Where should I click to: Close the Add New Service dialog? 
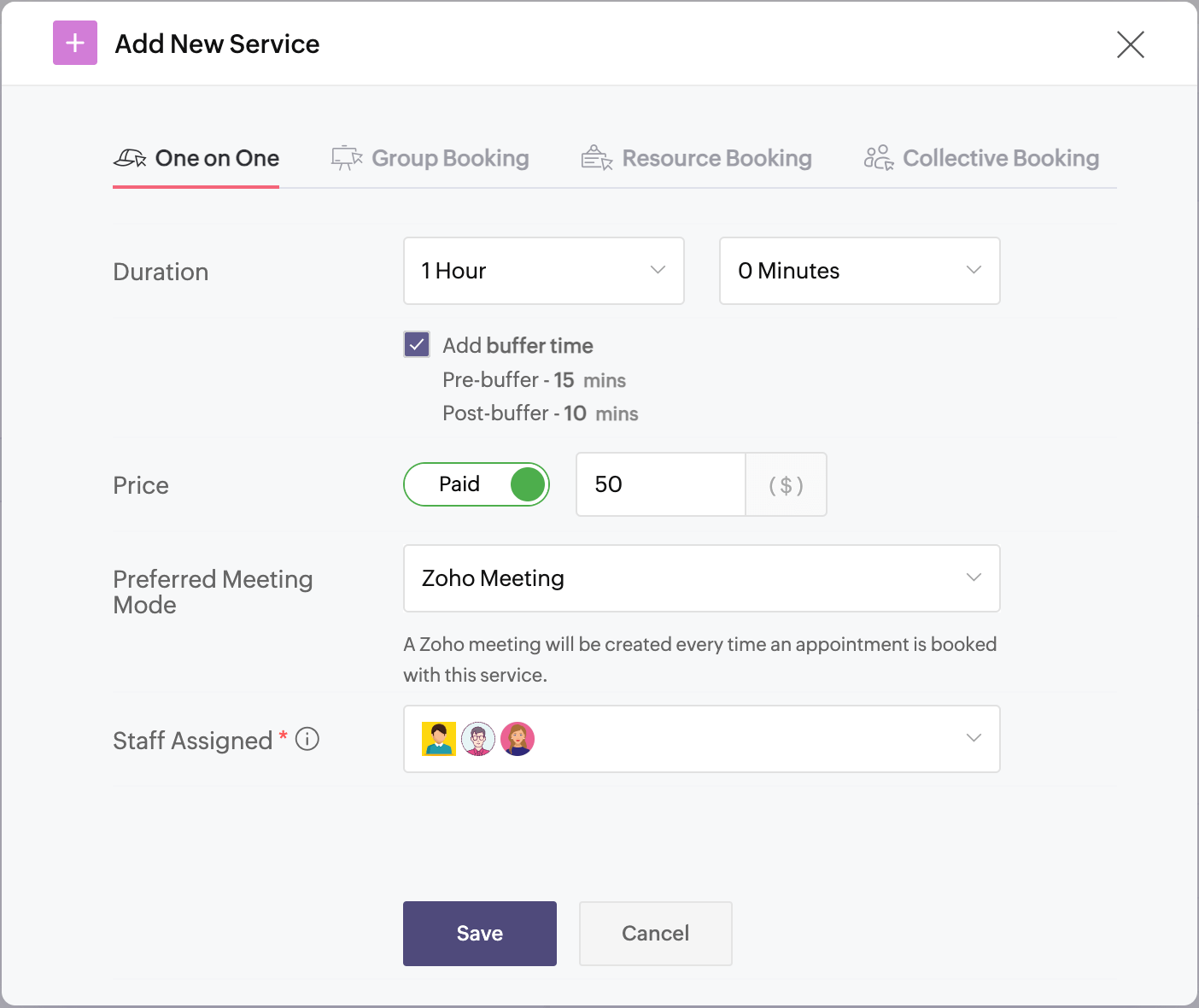pos(1130,44)
